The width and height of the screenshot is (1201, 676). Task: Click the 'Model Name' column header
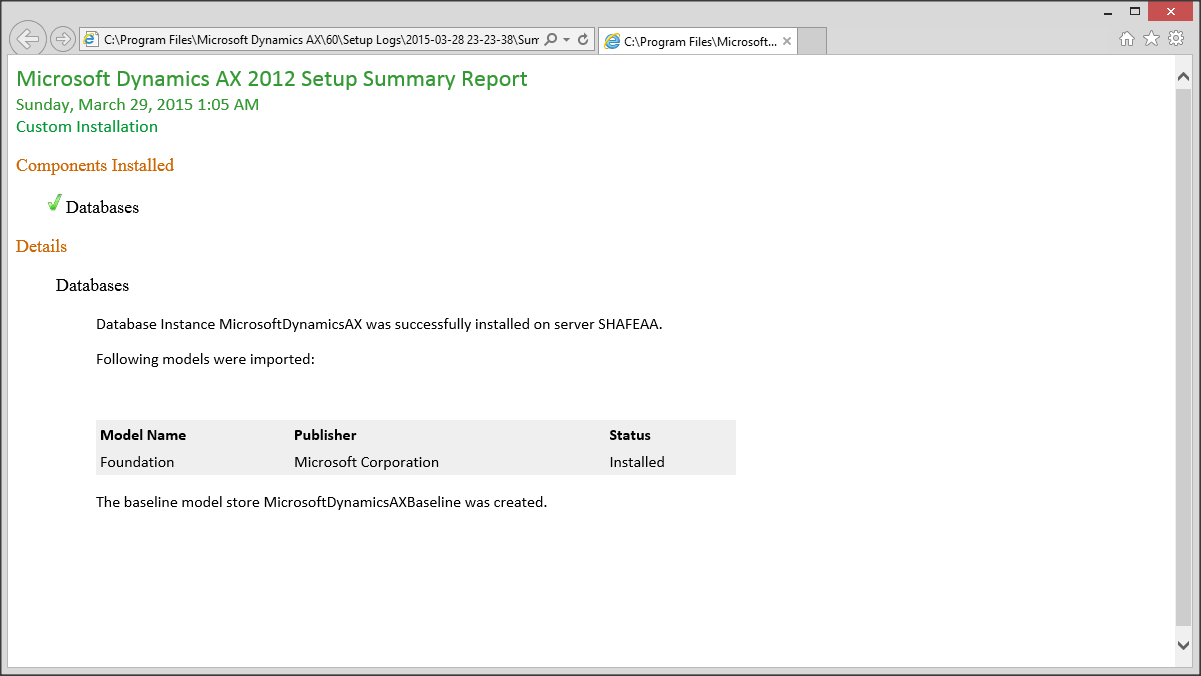[143, 435]
